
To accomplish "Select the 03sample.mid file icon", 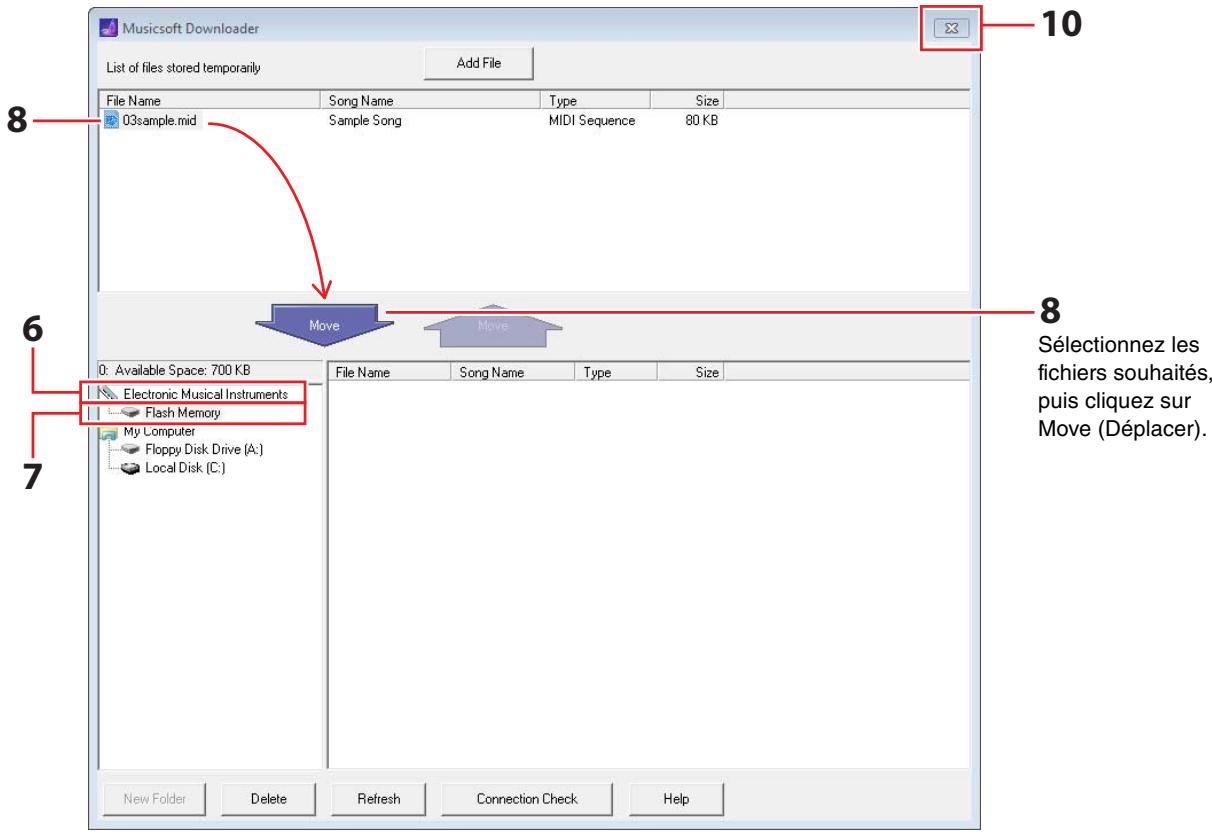I will tap(110, 121).
